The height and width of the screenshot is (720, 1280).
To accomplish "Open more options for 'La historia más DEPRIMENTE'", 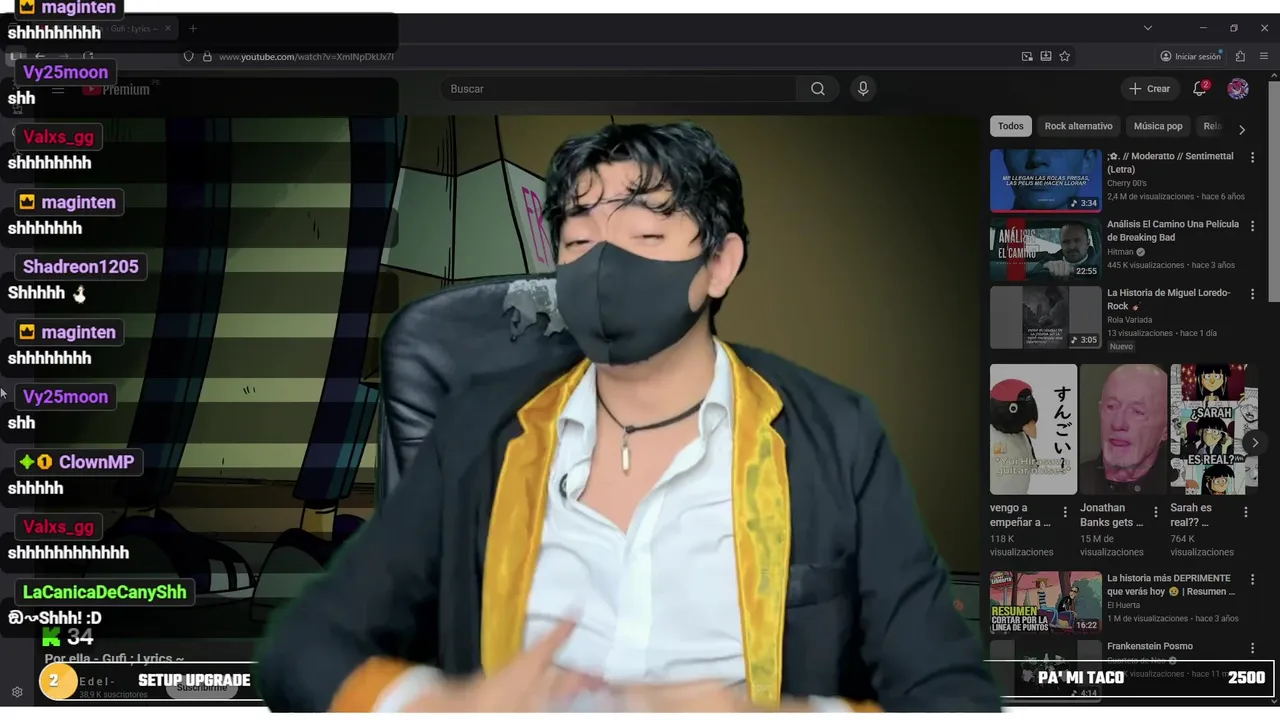I will click(x=1252, y=579).
